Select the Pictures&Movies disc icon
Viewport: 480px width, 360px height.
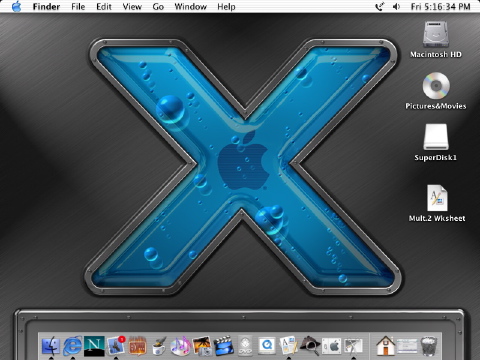click(x=436, y=86)
